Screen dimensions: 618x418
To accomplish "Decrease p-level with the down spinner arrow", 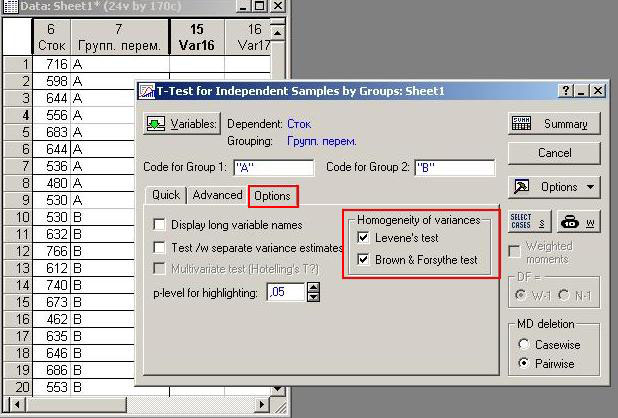I will pyautogui.click(x=313, y=297).
